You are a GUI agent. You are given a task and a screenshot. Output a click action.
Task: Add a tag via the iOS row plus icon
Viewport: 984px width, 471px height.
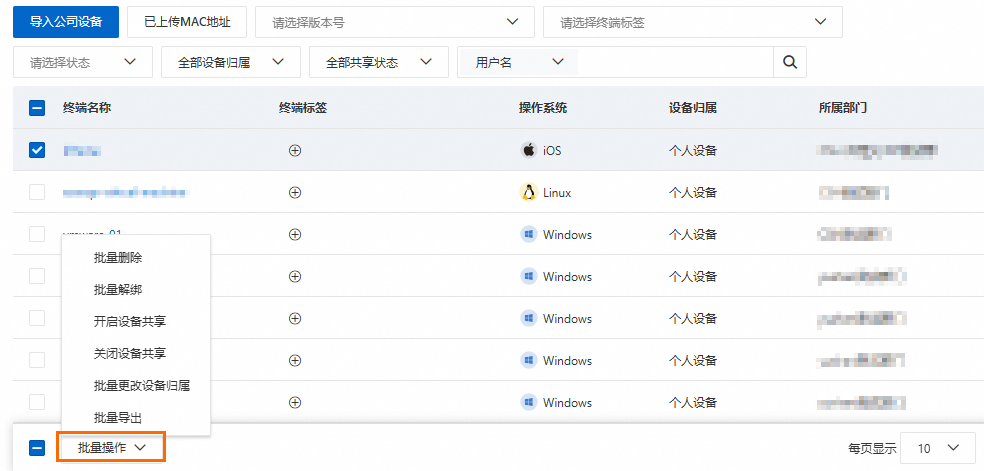295,151
